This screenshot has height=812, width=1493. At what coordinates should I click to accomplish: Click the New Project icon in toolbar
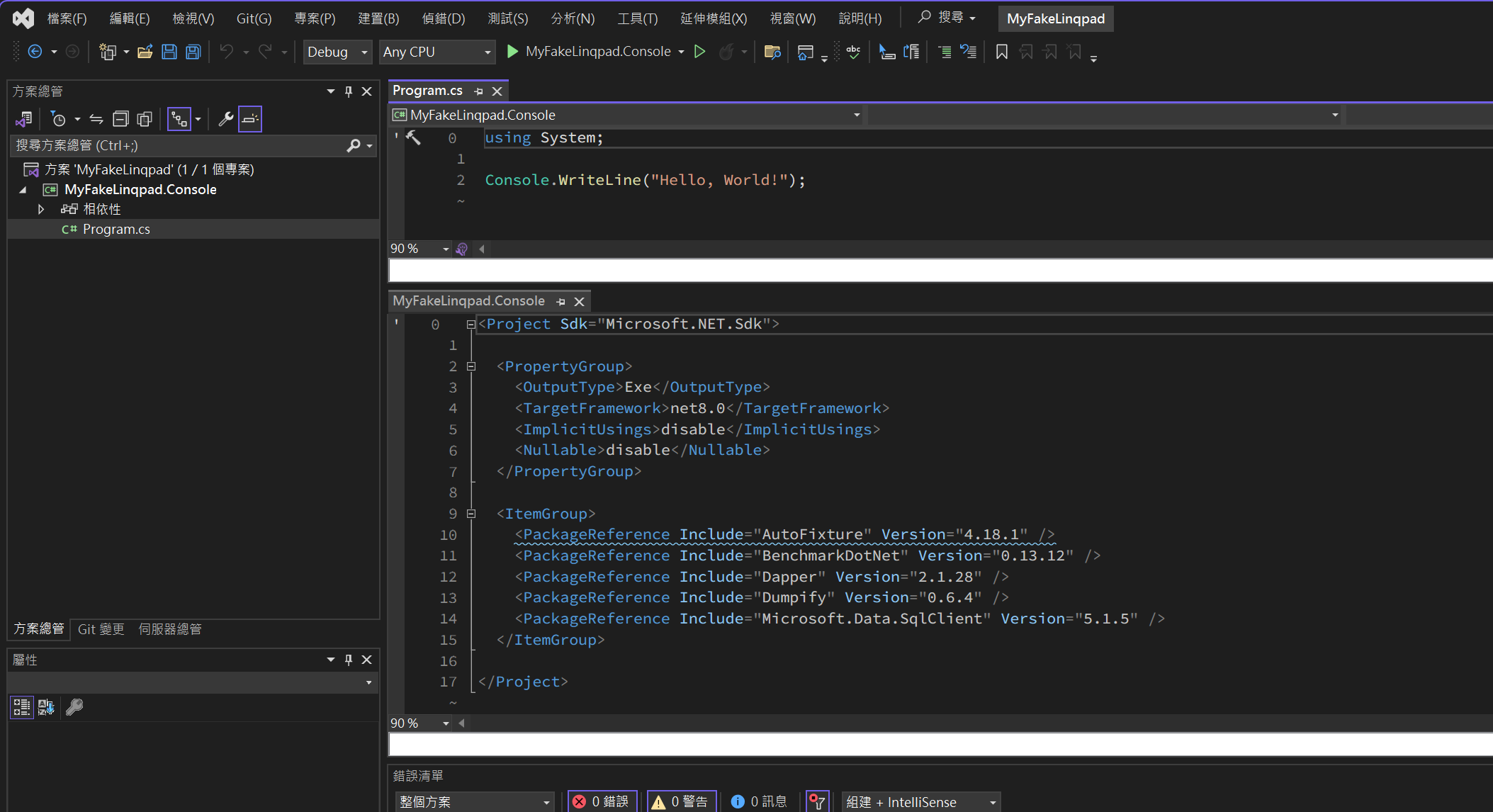point(108,52)
